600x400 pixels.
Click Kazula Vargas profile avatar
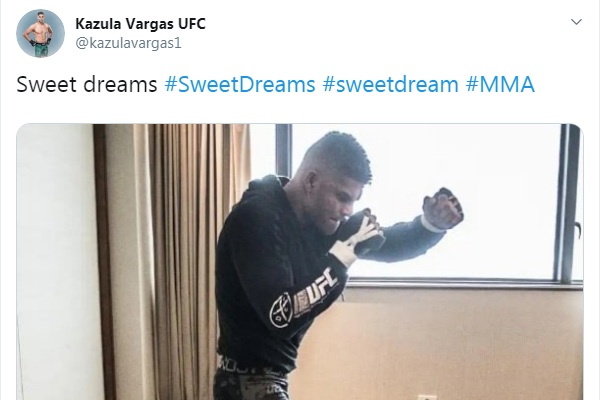[x=40, y=33]
